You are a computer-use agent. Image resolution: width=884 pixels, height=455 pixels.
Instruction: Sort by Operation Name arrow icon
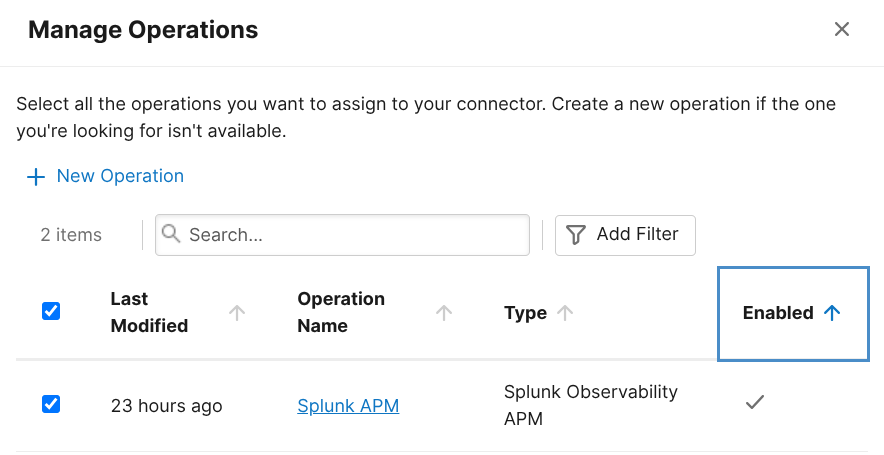444,313
